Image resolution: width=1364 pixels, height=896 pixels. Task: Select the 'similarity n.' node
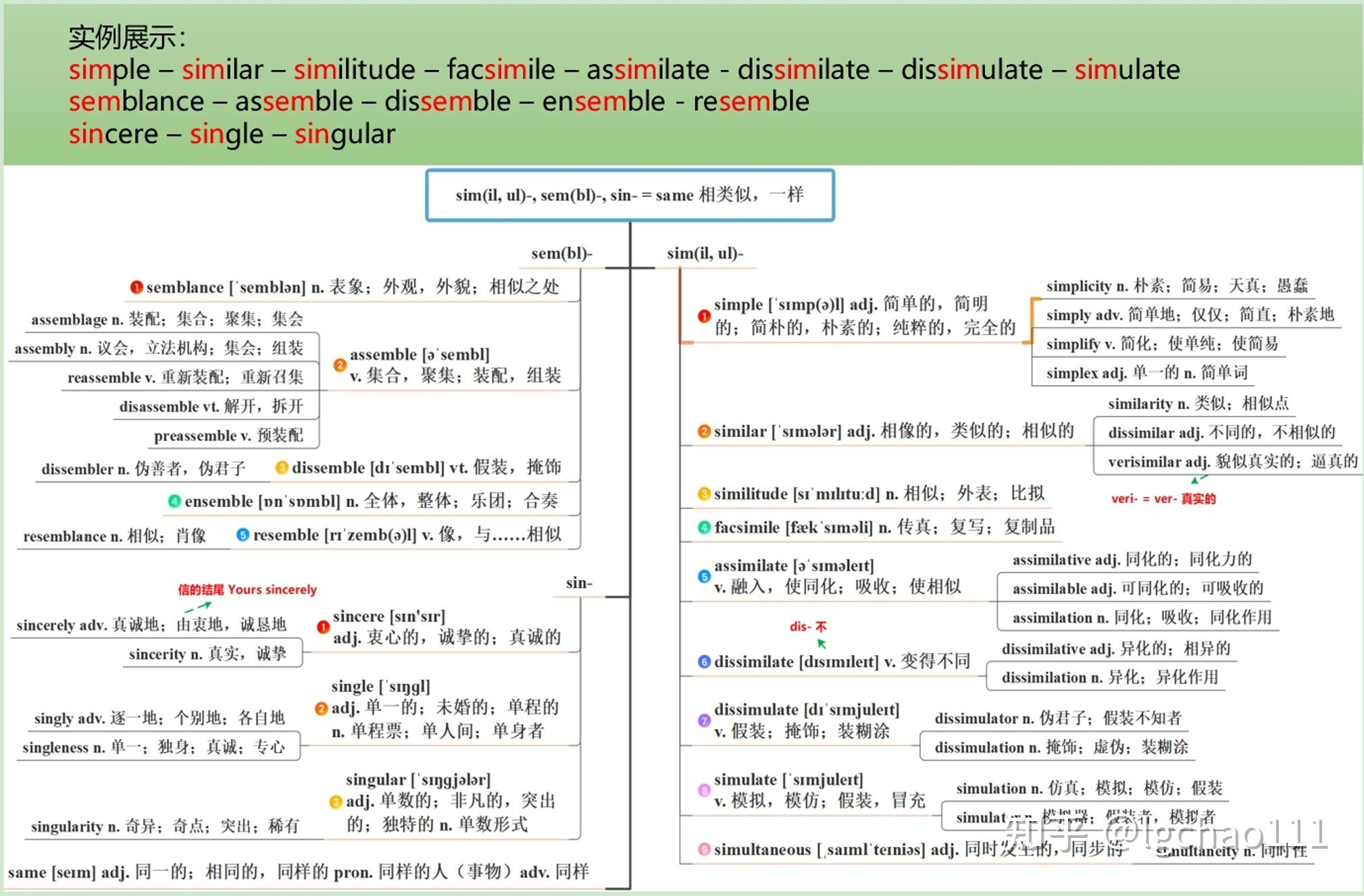pos(1198,404)
